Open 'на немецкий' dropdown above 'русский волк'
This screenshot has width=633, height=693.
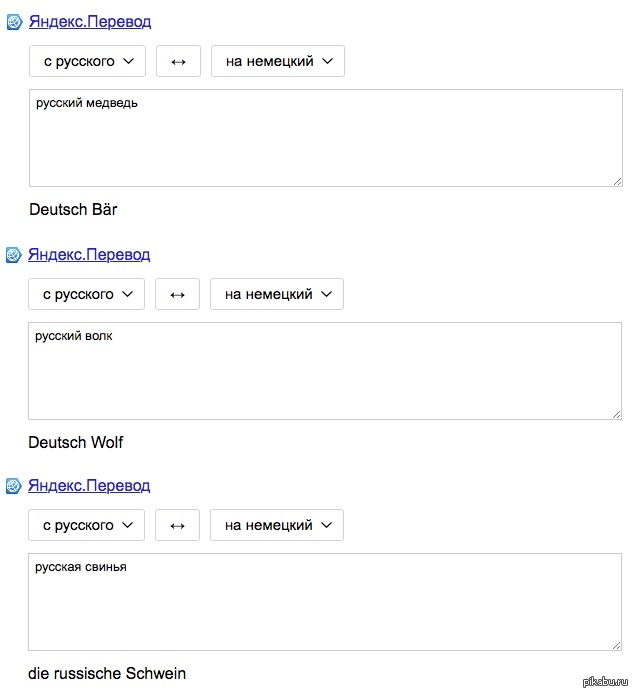pyautogui.click(x=277, y=294)
